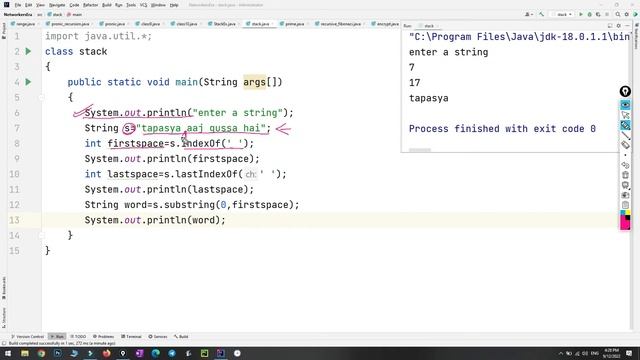Click the Stop icon in toolbar
The image size is (640, 360).
[x=608, y=14]
